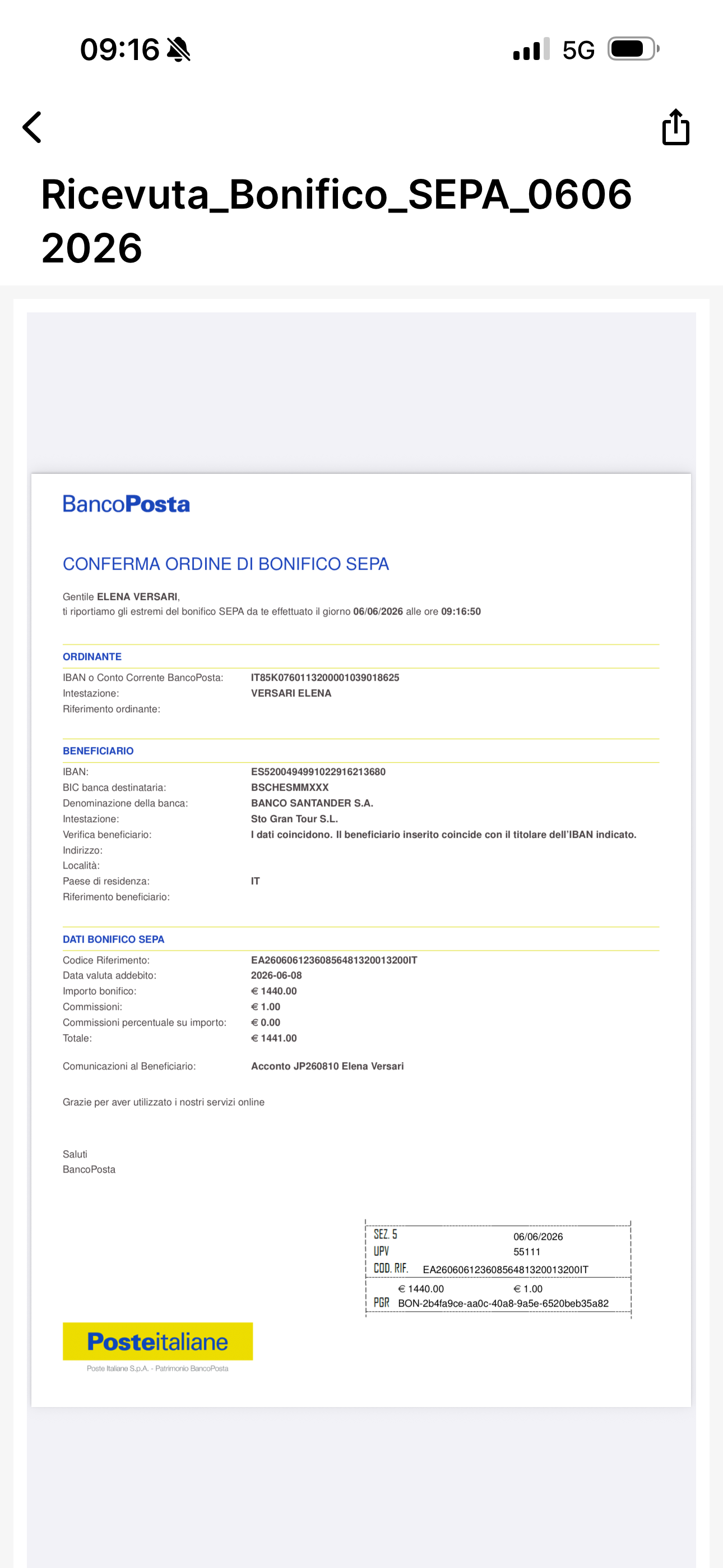Tap the BENEFICIARIO section header
Image resolution: width=723 pixels, height=1568 pixels.
pos(98,751)
